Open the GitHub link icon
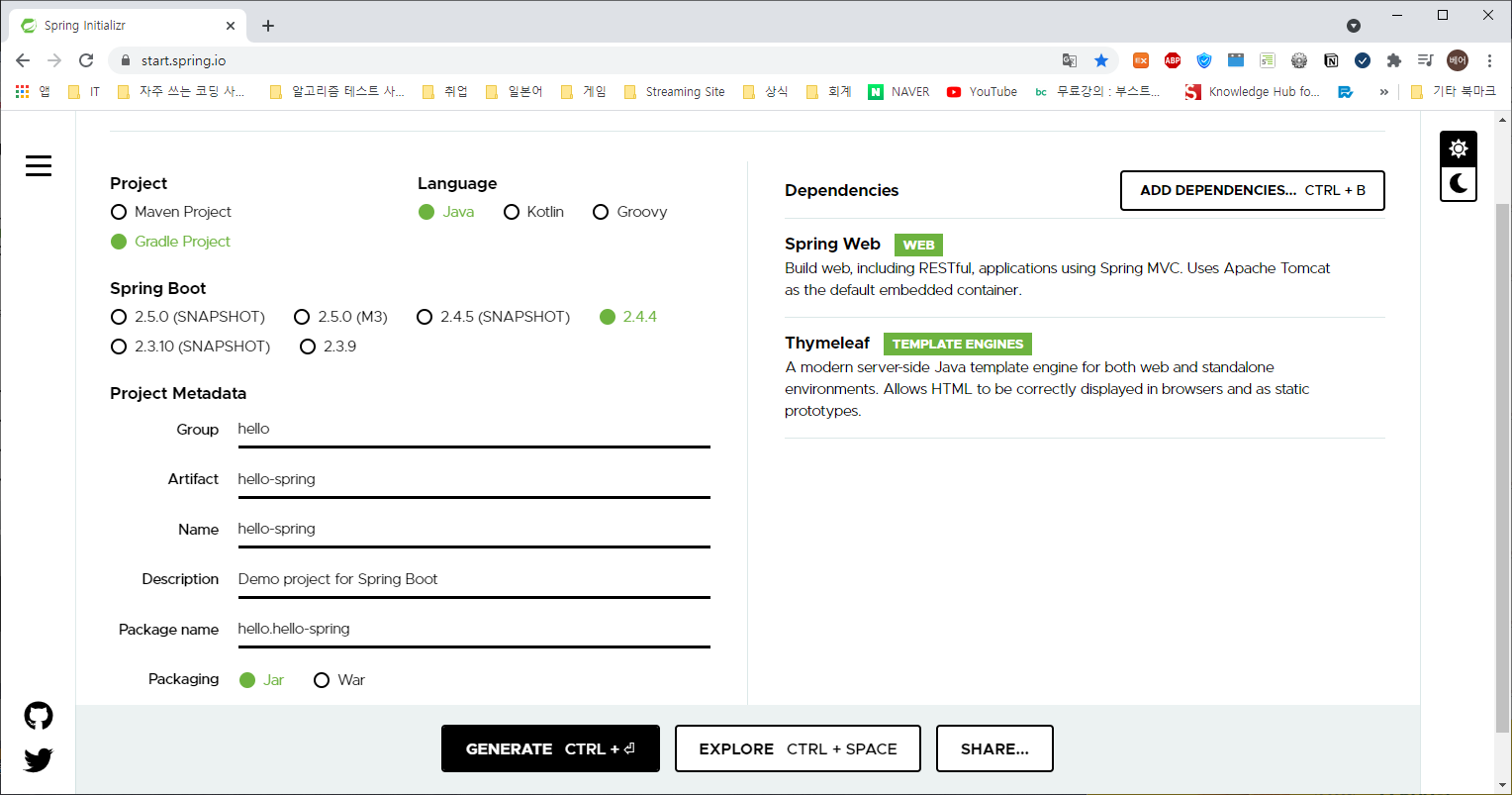 click(39, 716)
